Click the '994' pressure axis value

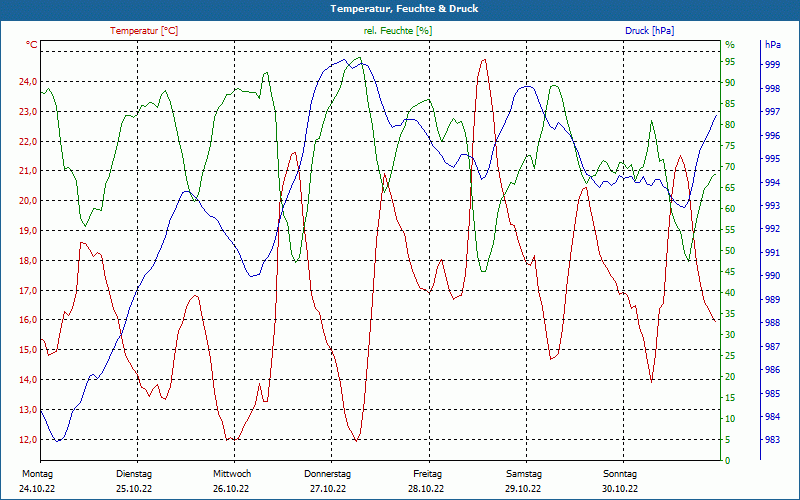(772, 183)
